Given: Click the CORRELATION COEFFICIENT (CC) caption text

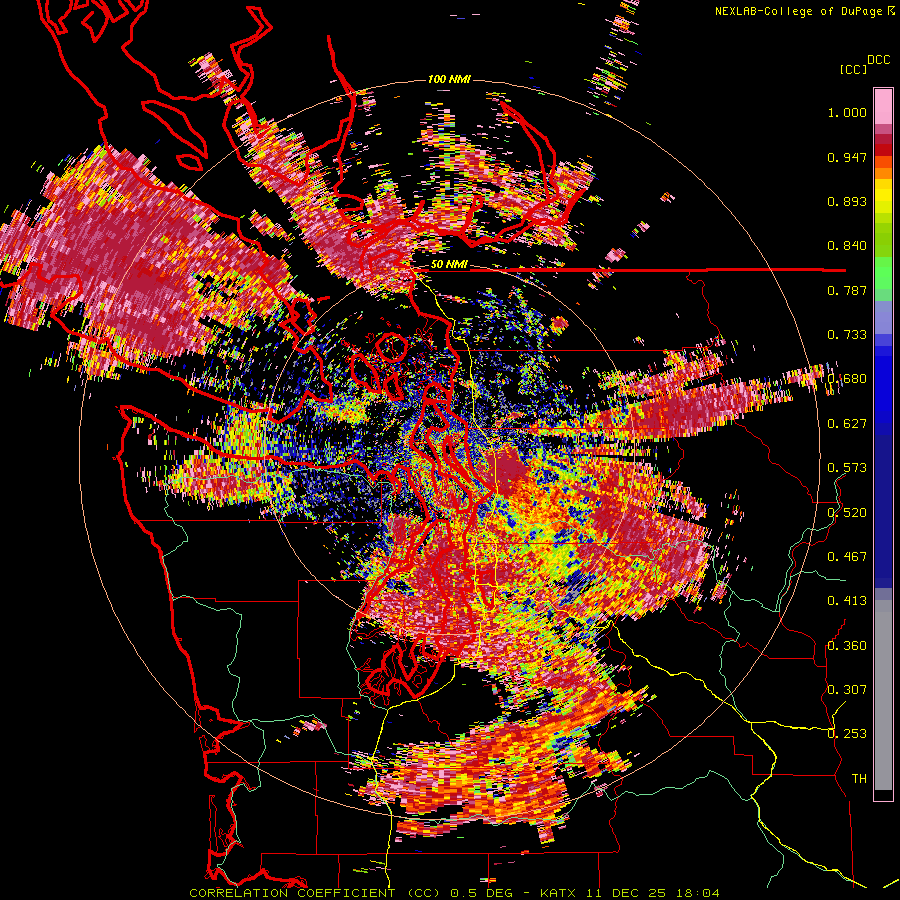Looking at the screenshot, I should click(x=315, y=893).
